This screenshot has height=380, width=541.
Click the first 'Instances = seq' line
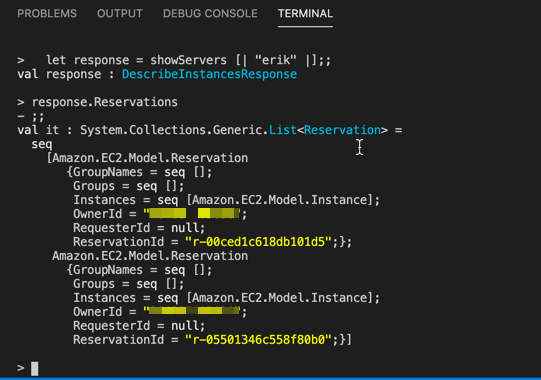point(226,200)
